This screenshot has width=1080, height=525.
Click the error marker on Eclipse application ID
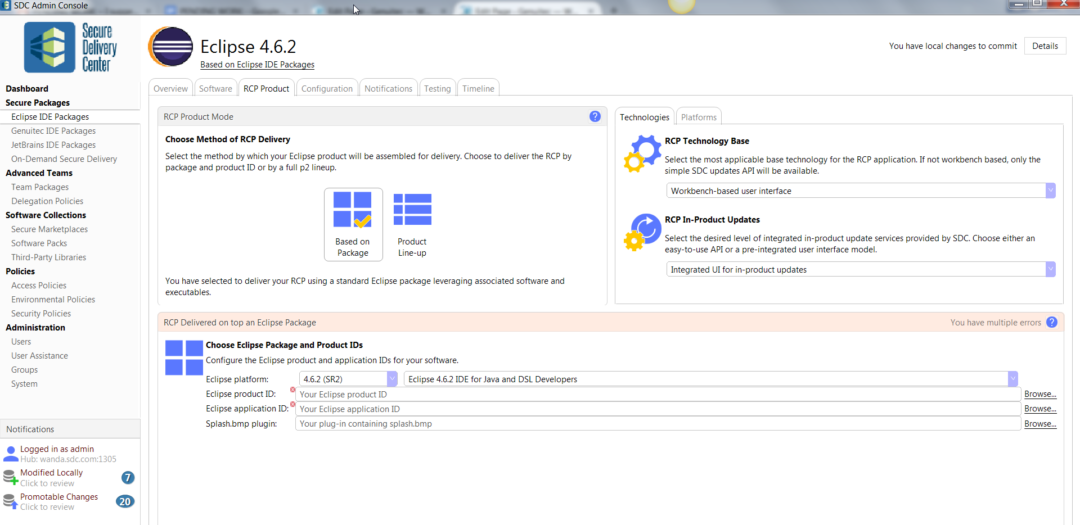tap(293, 404)
